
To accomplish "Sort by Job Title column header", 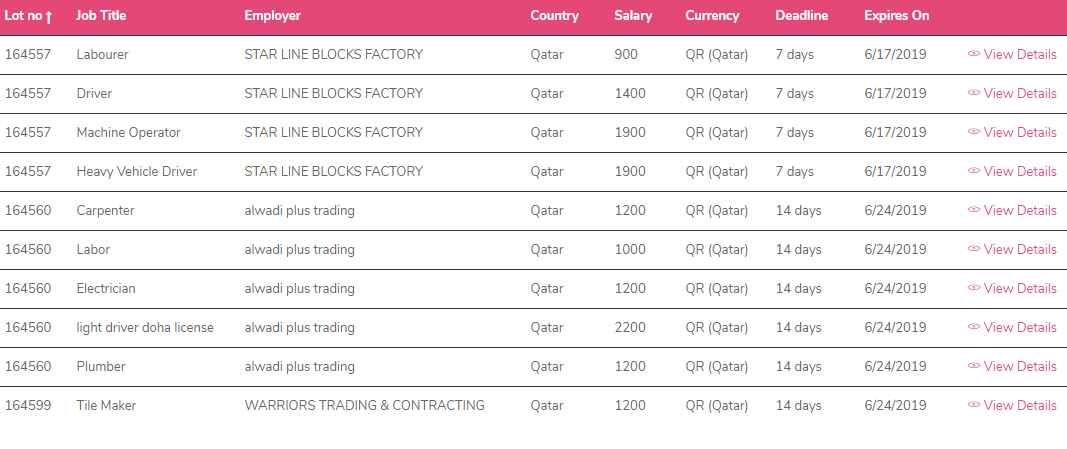I will coord(101,16).
